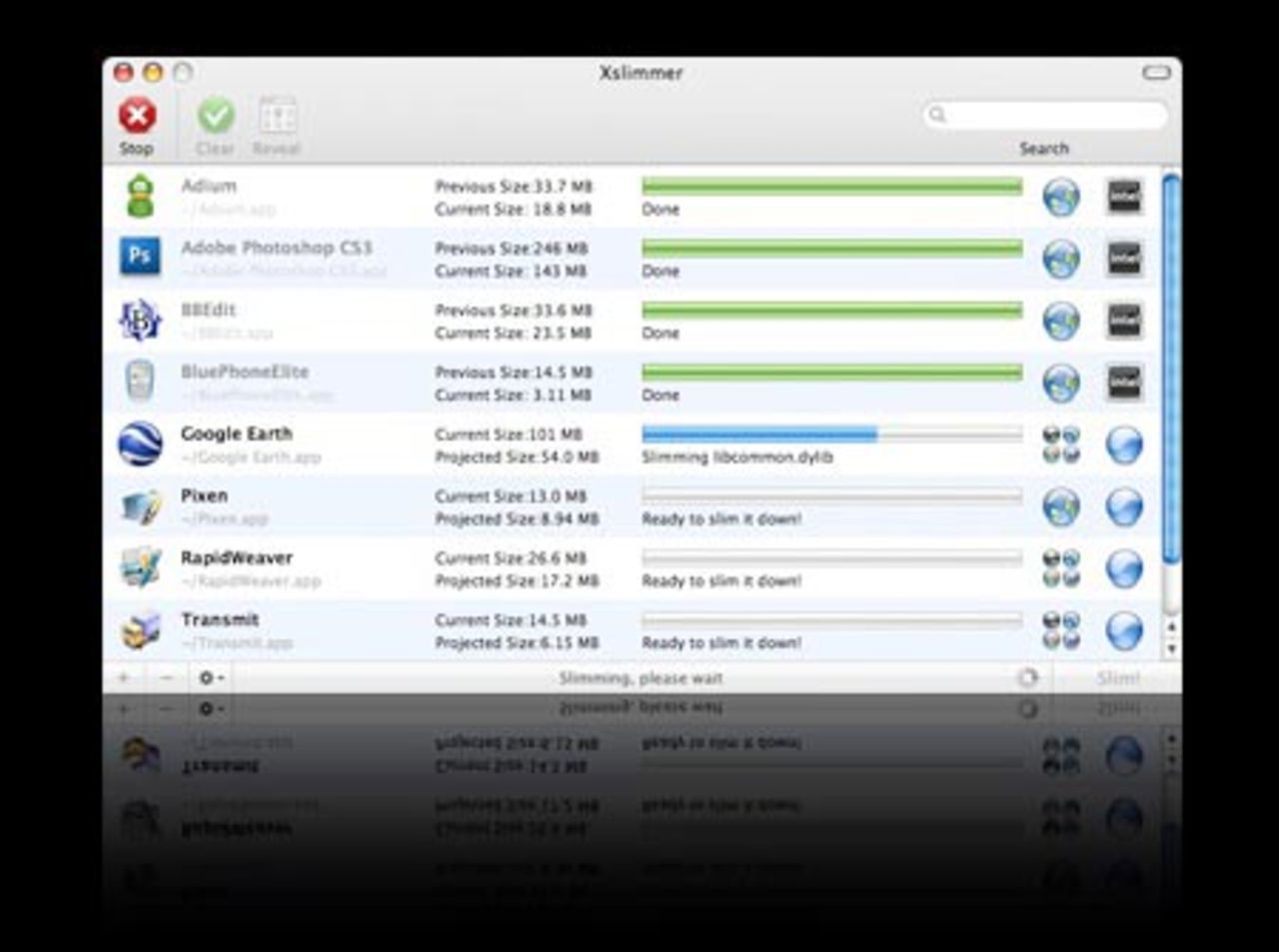Toggle the Intel architecture chip for Adium

click(1124, 196)
